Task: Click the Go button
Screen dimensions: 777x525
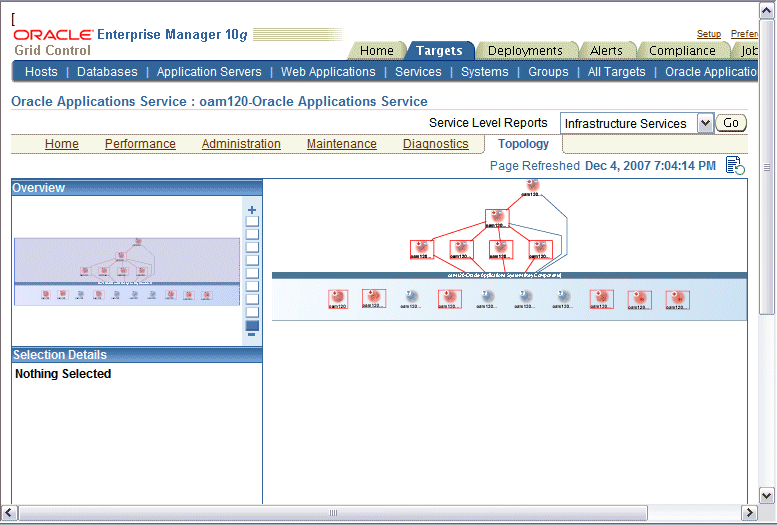Action: pyautogui.click(x=731, y=123)
